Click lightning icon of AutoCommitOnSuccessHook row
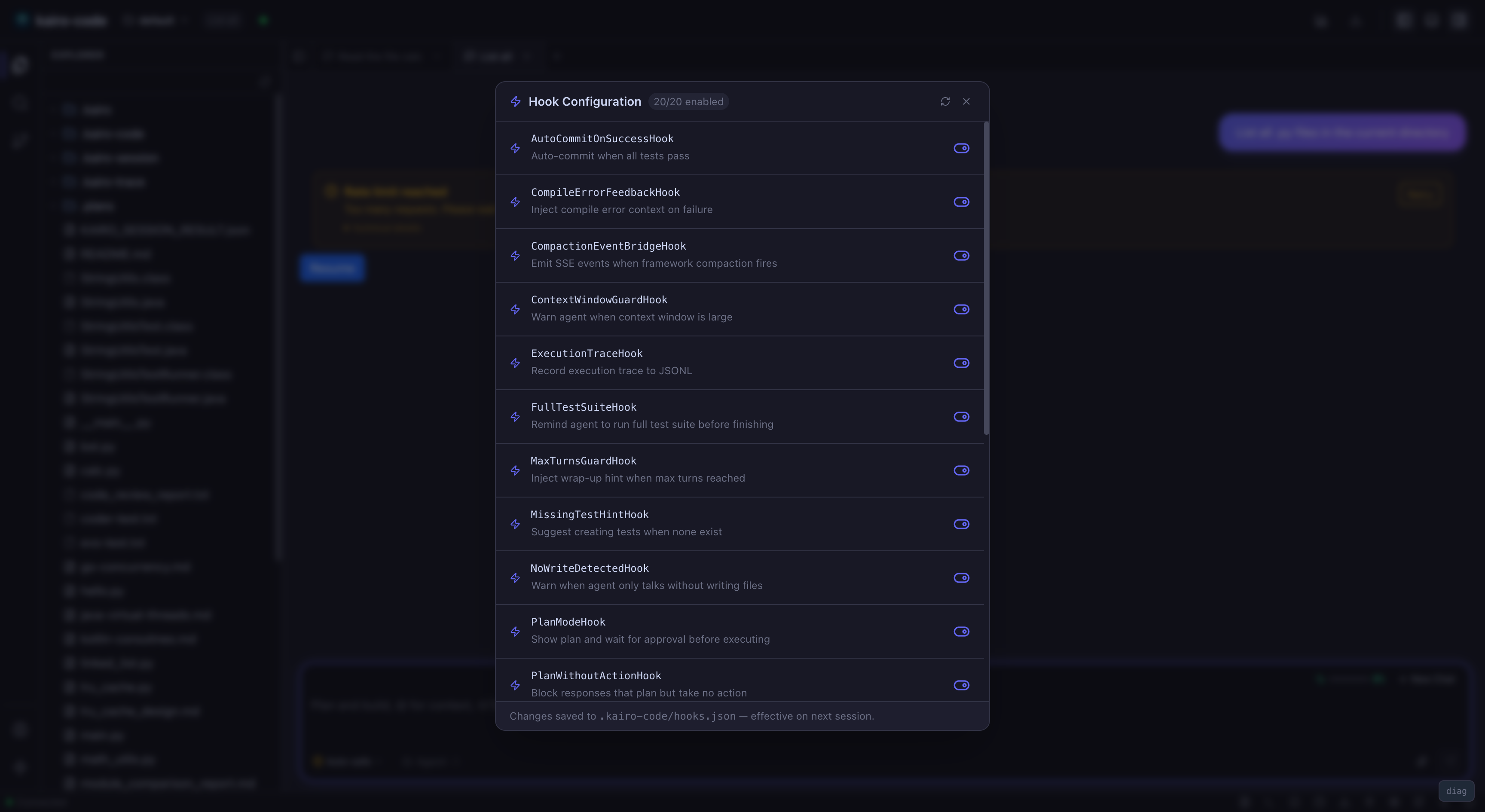 tap(515, 148)
